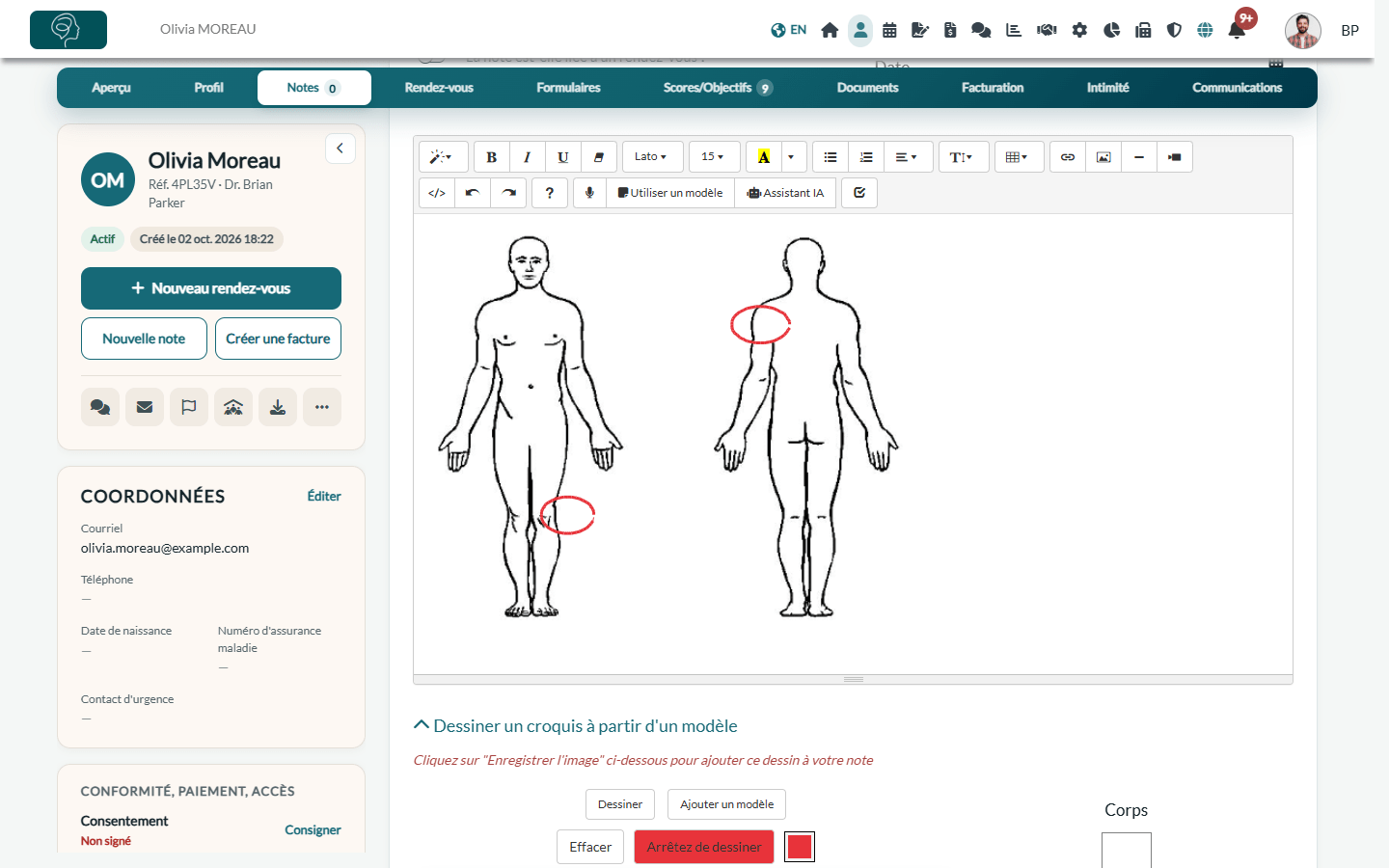
Task: Toggle bold formatting
Action: (492, 157)
